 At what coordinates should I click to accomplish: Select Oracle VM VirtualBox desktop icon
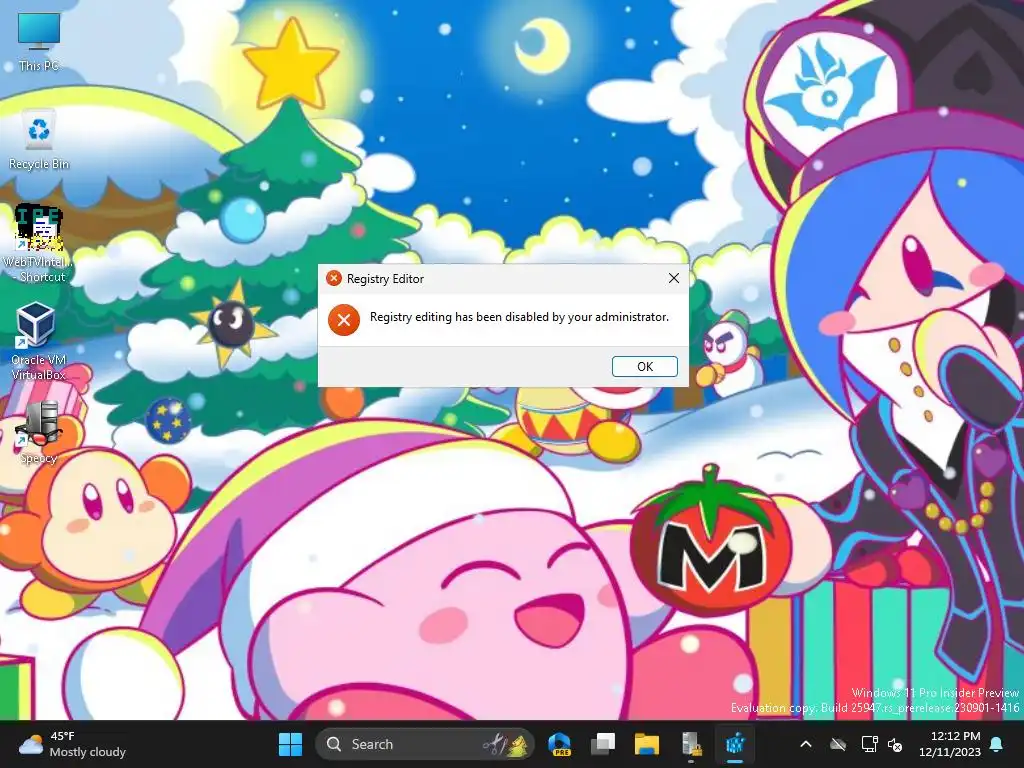[x=38, y=342]
